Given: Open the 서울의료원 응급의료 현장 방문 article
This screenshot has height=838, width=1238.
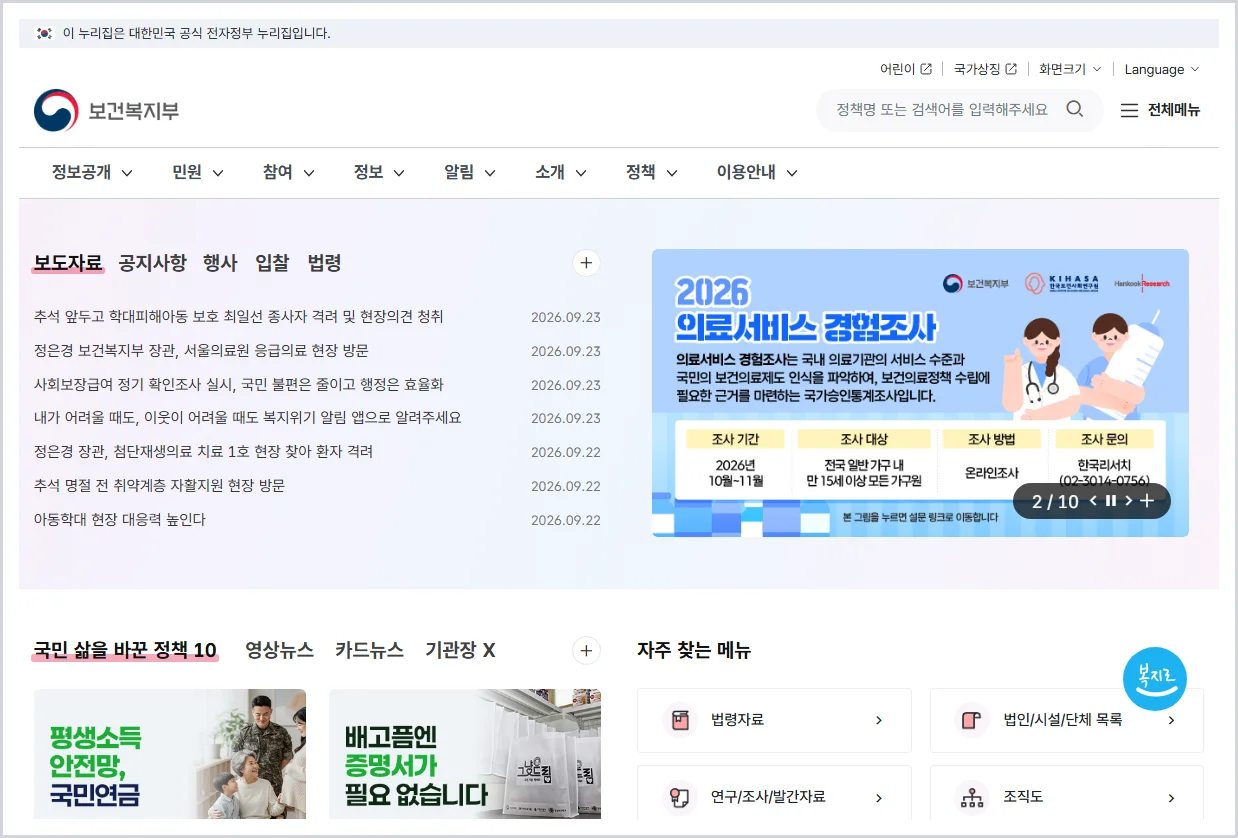Looking at the screenshot, I should 201,351.
